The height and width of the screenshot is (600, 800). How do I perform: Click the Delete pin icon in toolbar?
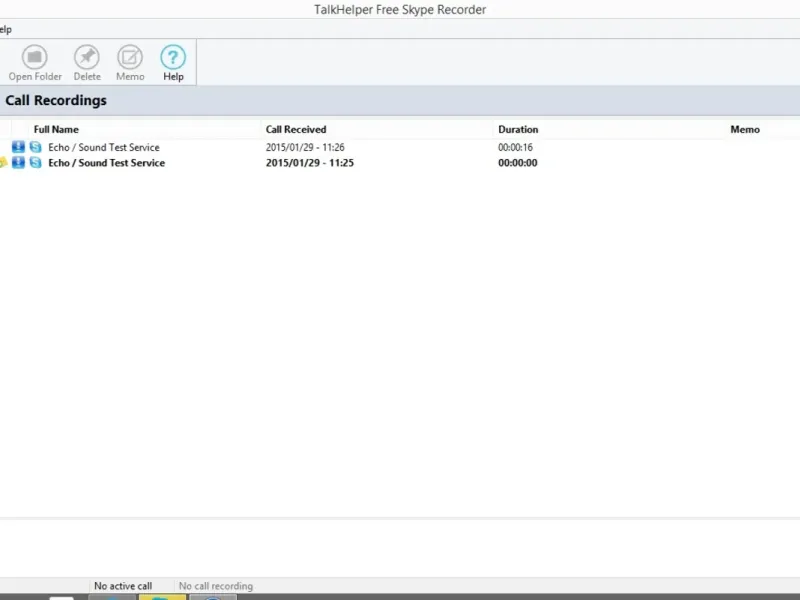pos(87,57)
